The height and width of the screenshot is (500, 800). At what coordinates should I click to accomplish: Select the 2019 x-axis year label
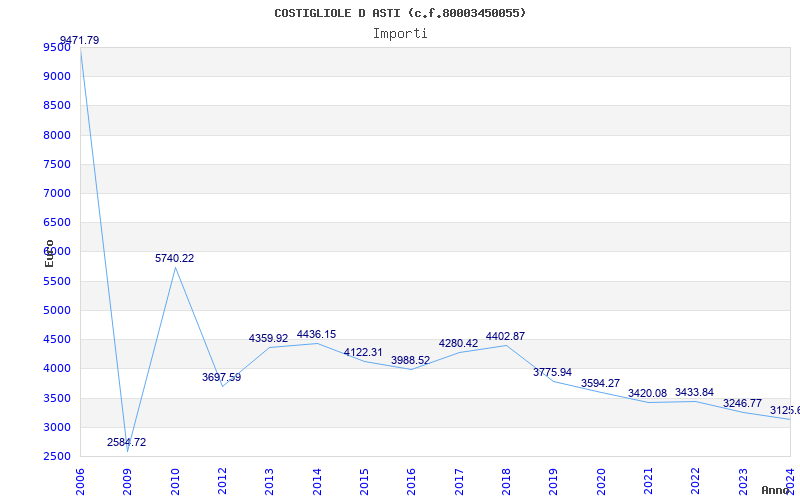554,482
